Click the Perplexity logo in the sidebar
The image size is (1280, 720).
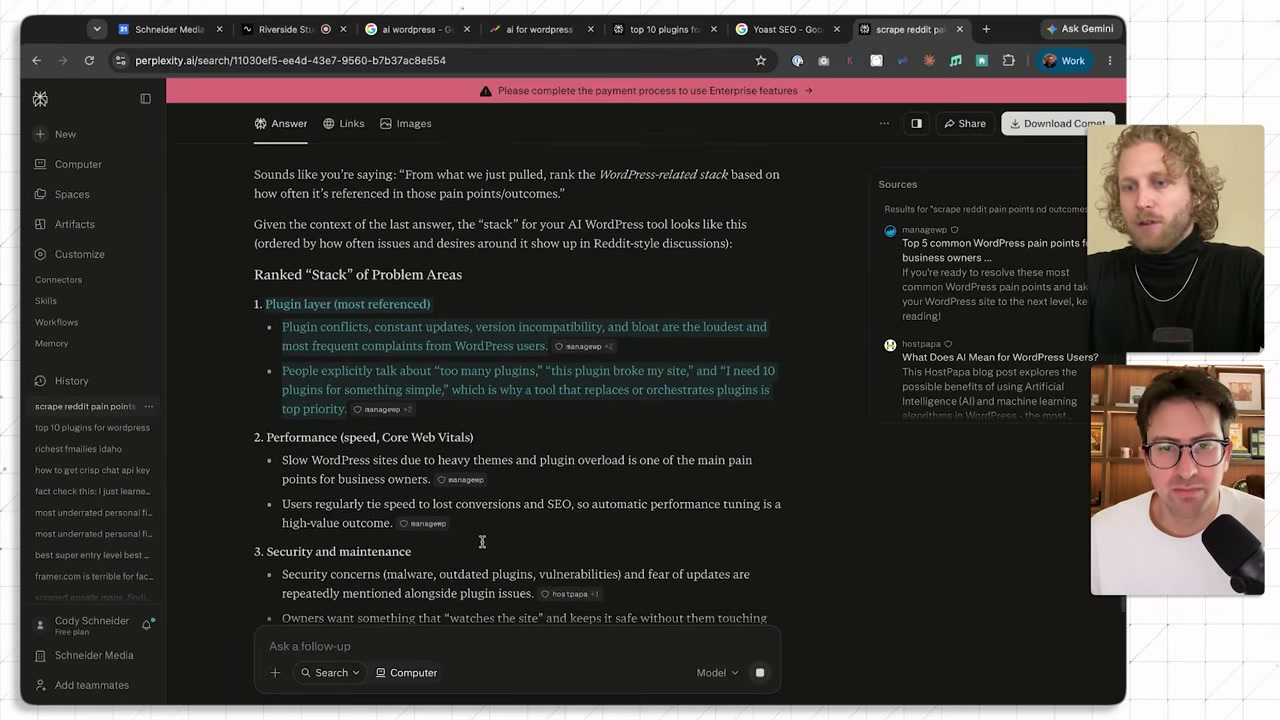[x=40, y=99]
